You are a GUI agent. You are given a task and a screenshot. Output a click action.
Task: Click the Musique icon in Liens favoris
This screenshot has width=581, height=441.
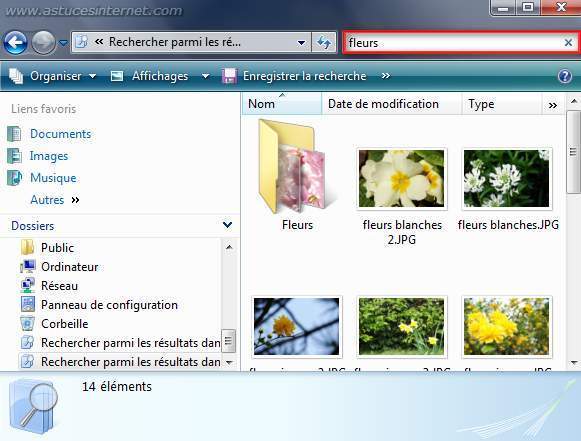(14, 178)
